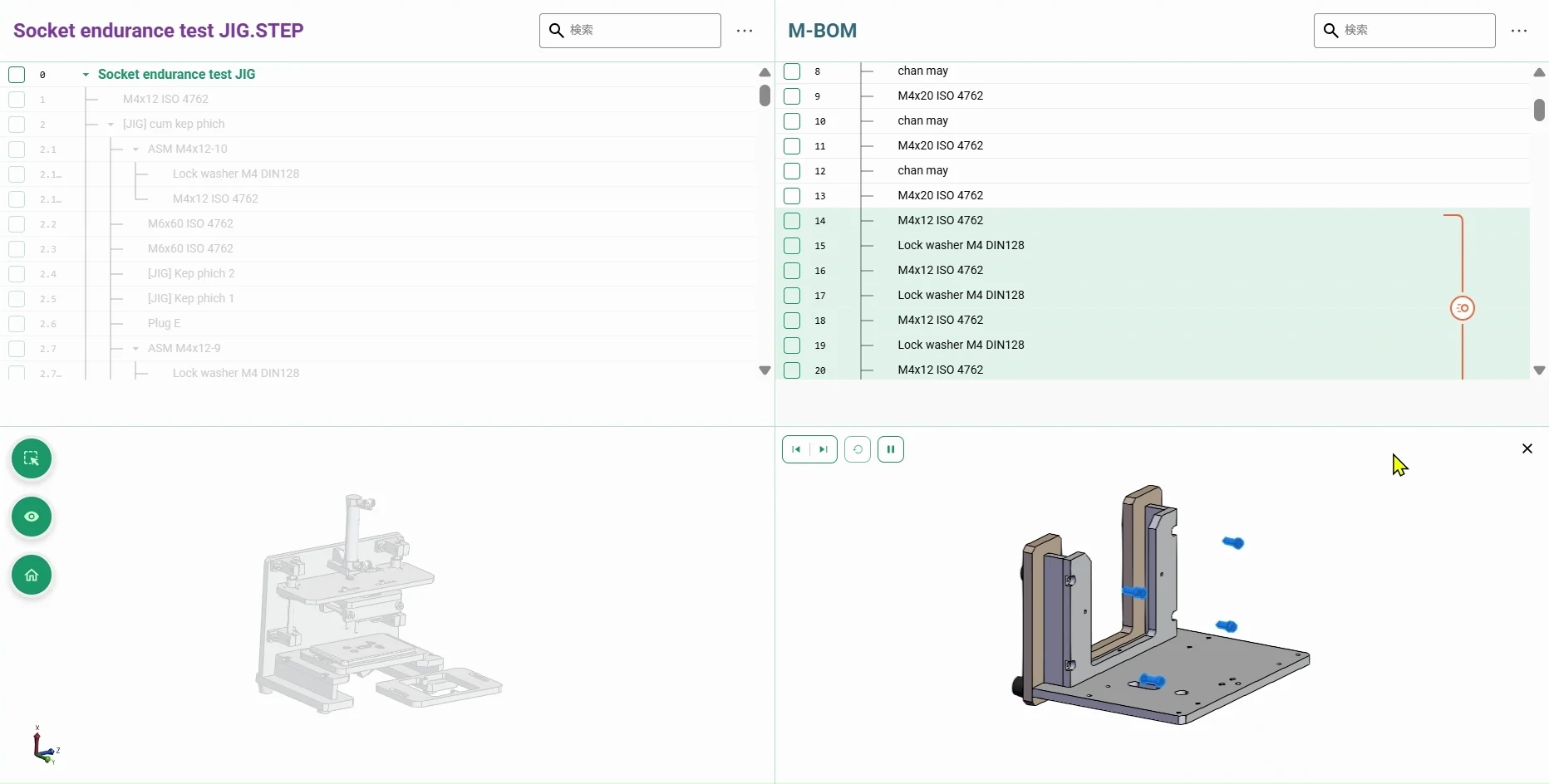Collapse the ASM M4x12-10 node

click(135, 149)
